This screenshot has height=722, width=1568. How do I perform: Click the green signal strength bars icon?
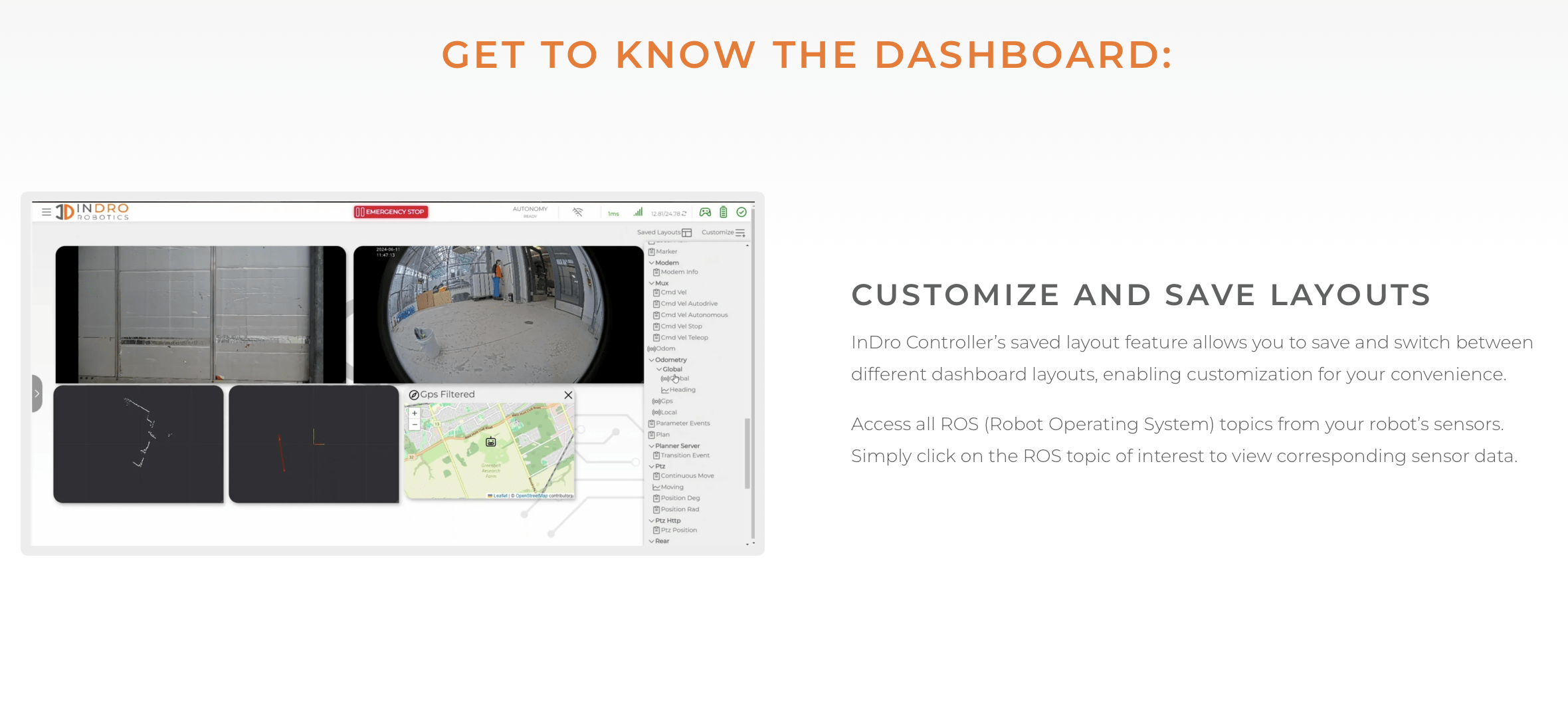(638, 212)
